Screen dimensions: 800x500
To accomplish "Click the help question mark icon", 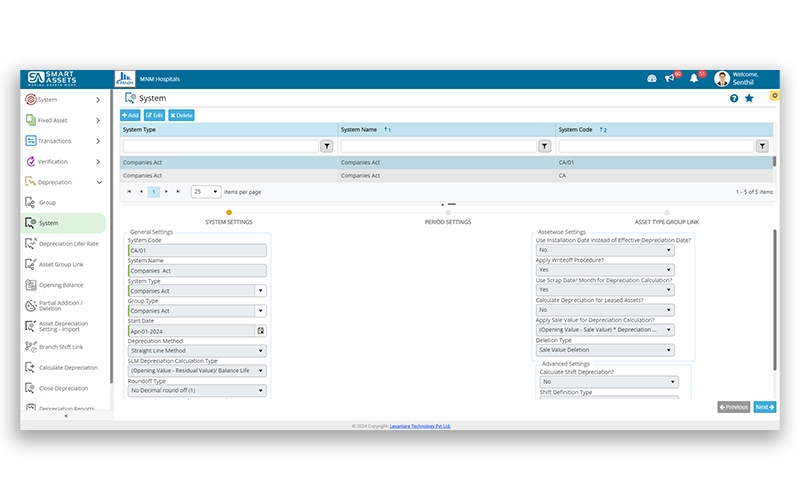I will click(x=734, y=99).
